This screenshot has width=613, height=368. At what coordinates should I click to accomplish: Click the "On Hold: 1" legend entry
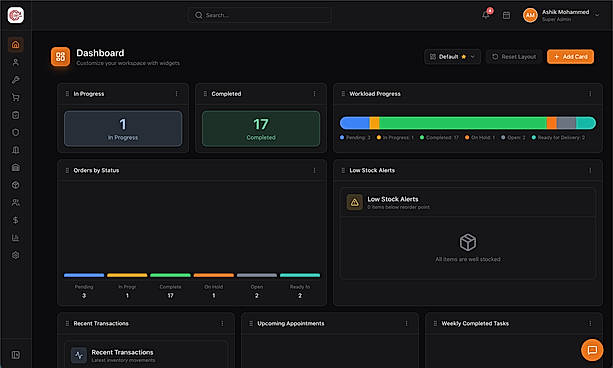coord(480,138)
